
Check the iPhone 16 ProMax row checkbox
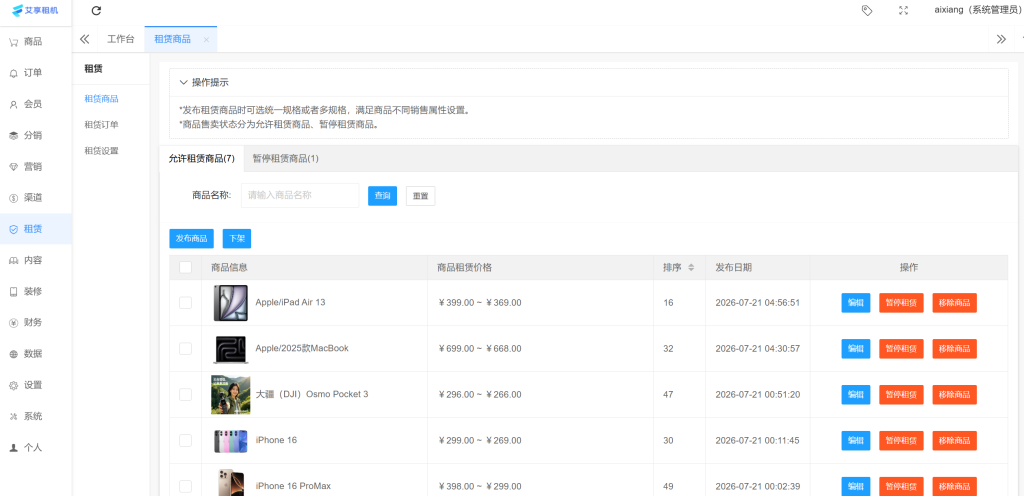pyautogui.click(x=185, y=486)
